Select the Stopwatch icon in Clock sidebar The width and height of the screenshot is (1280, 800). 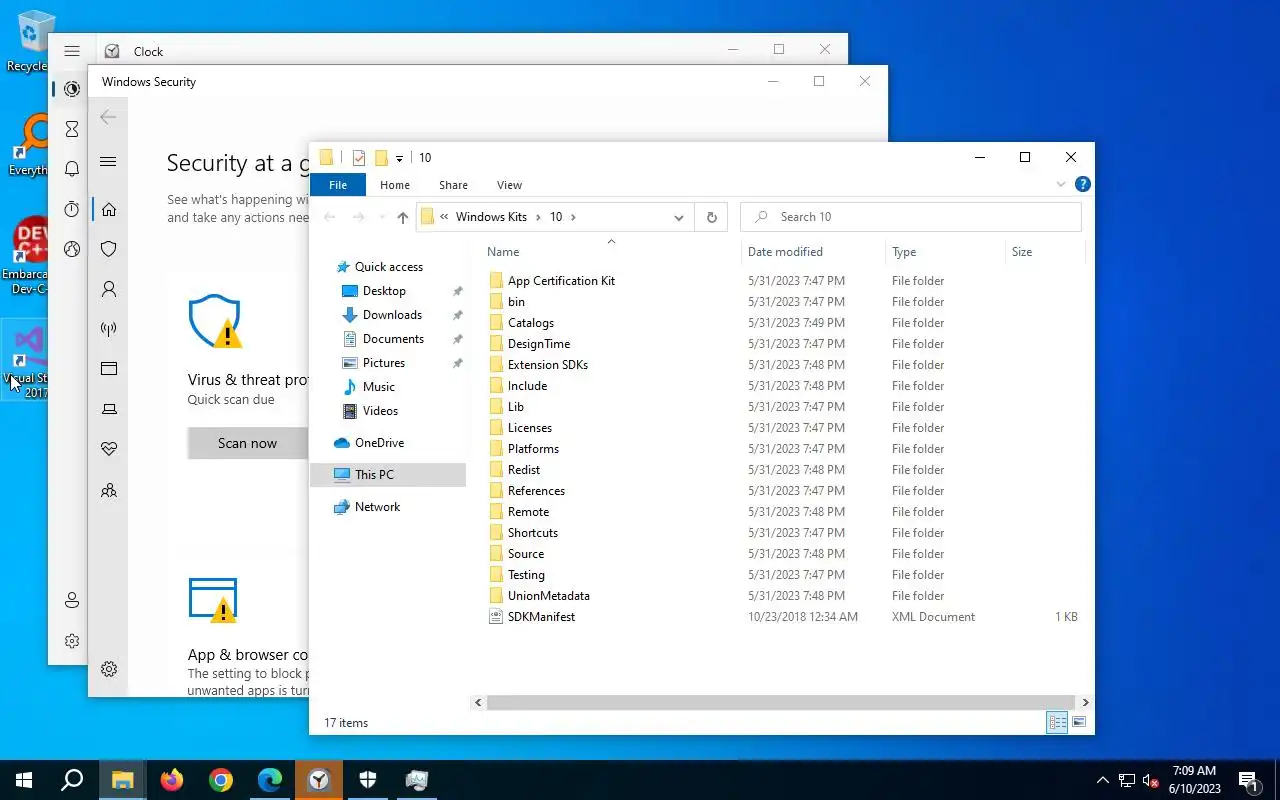72,209
